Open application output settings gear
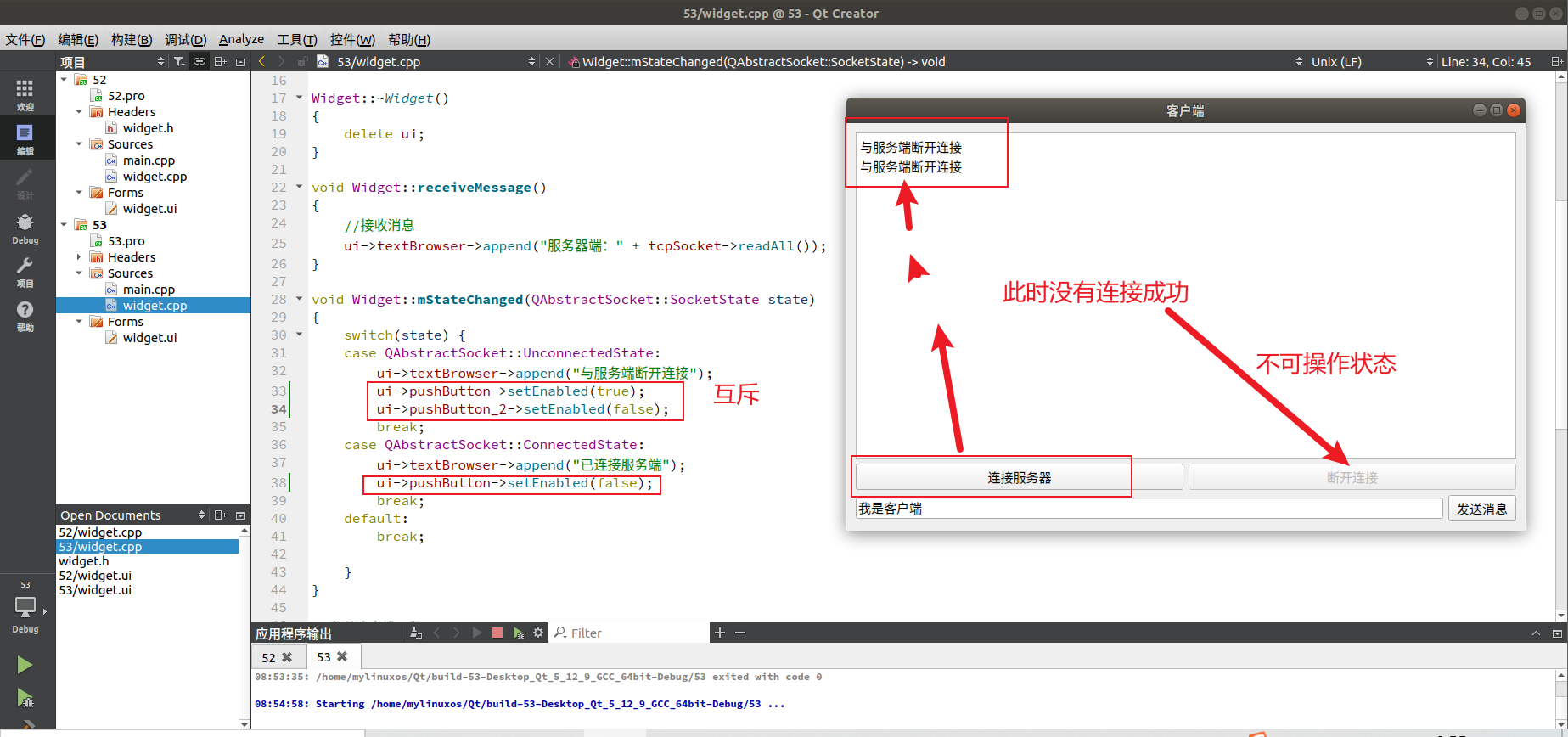Viewport: 1568px width, 737px height. [538, 633]
